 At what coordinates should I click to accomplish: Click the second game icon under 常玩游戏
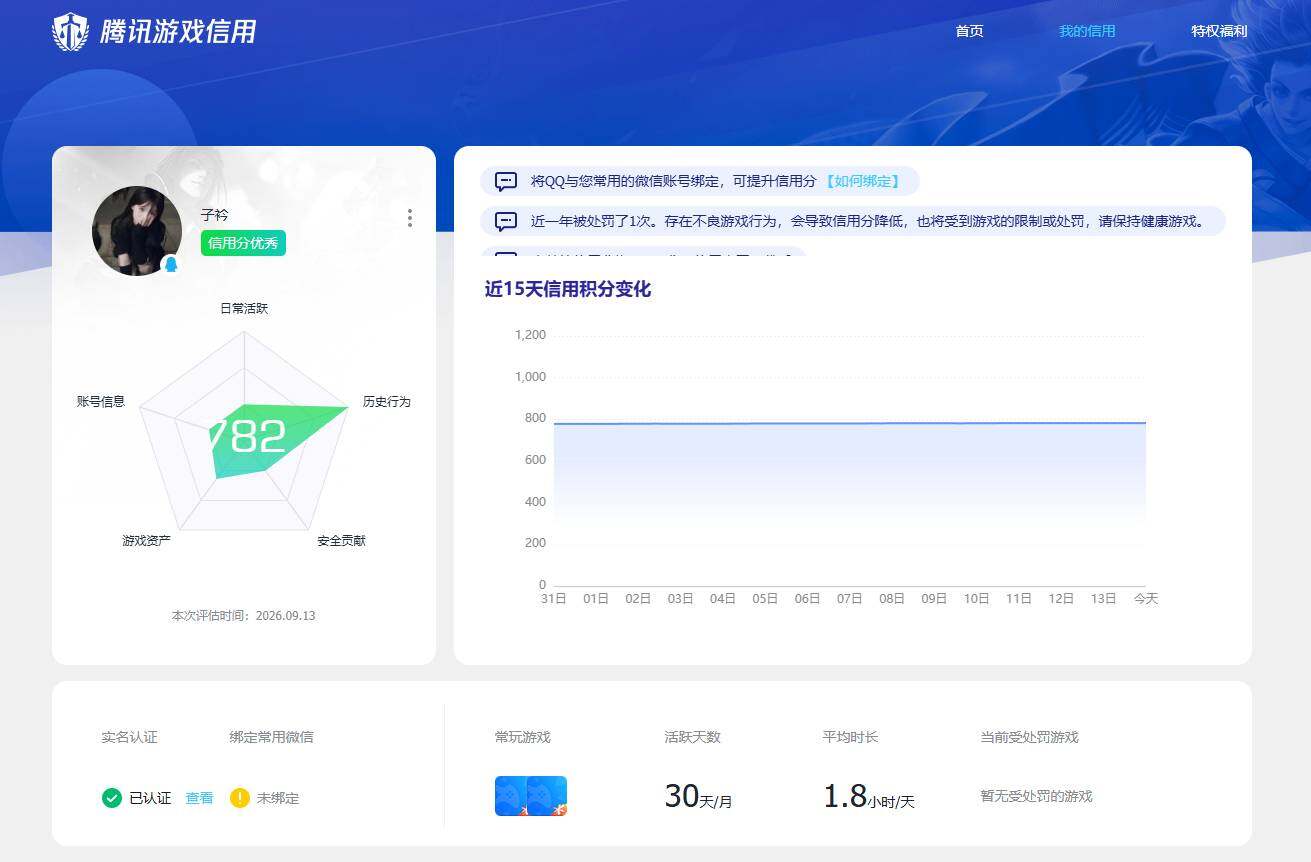click(x=548, y=796)
